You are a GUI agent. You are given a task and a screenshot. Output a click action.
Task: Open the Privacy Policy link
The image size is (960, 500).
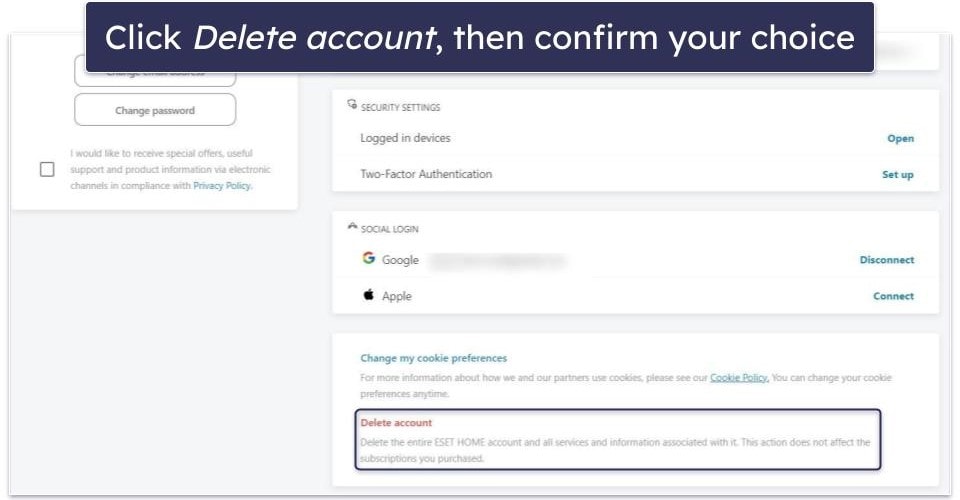pos(222,185)
